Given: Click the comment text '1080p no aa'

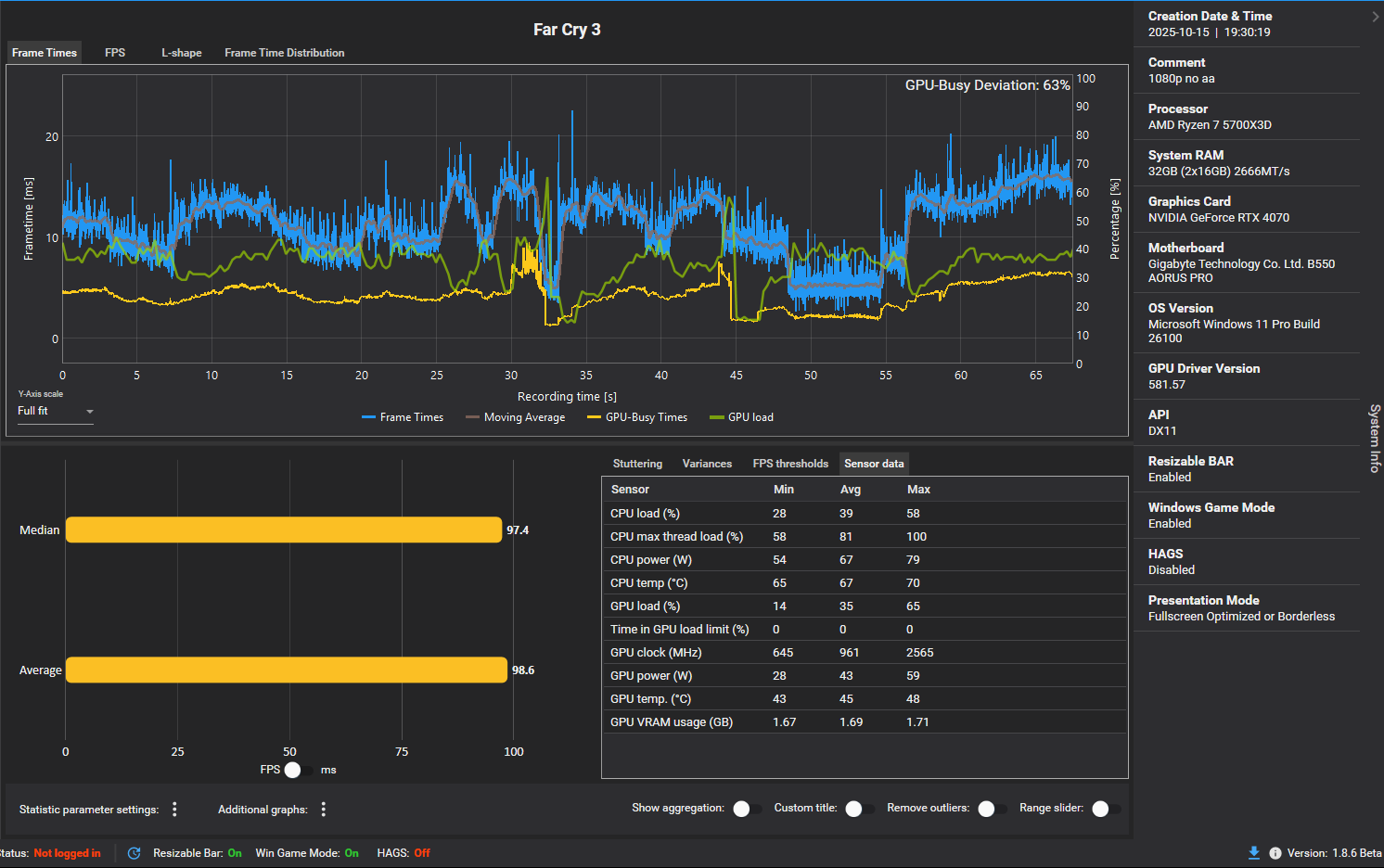Looking at the screenshot, I should coord(1182,79).
